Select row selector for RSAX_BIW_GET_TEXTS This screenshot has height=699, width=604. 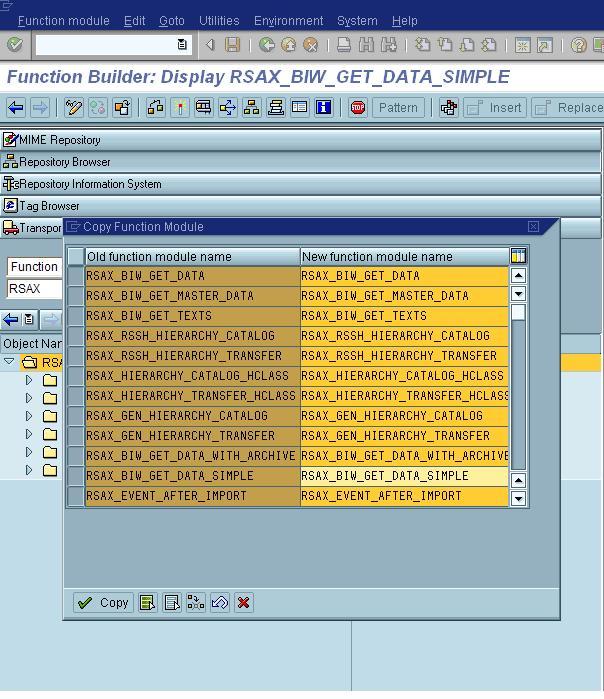76,316
